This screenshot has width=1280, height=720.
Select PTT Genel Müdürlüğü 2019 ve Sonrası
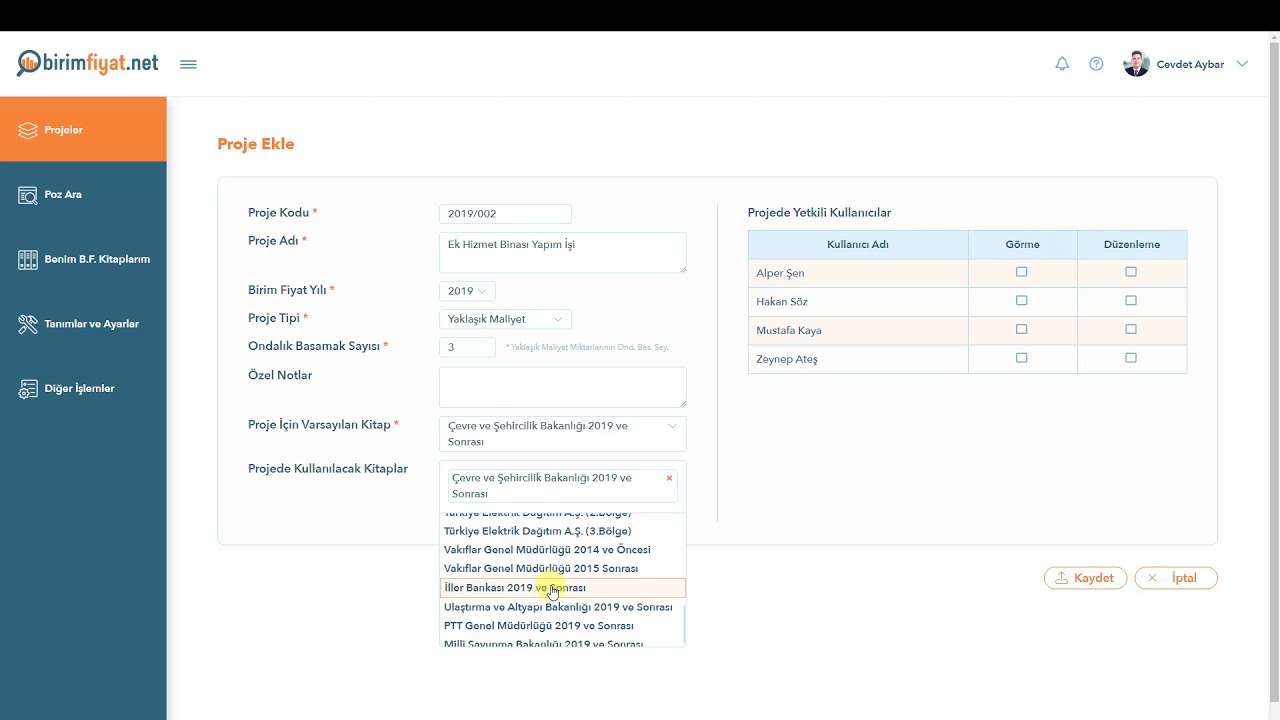click(563, 626)
